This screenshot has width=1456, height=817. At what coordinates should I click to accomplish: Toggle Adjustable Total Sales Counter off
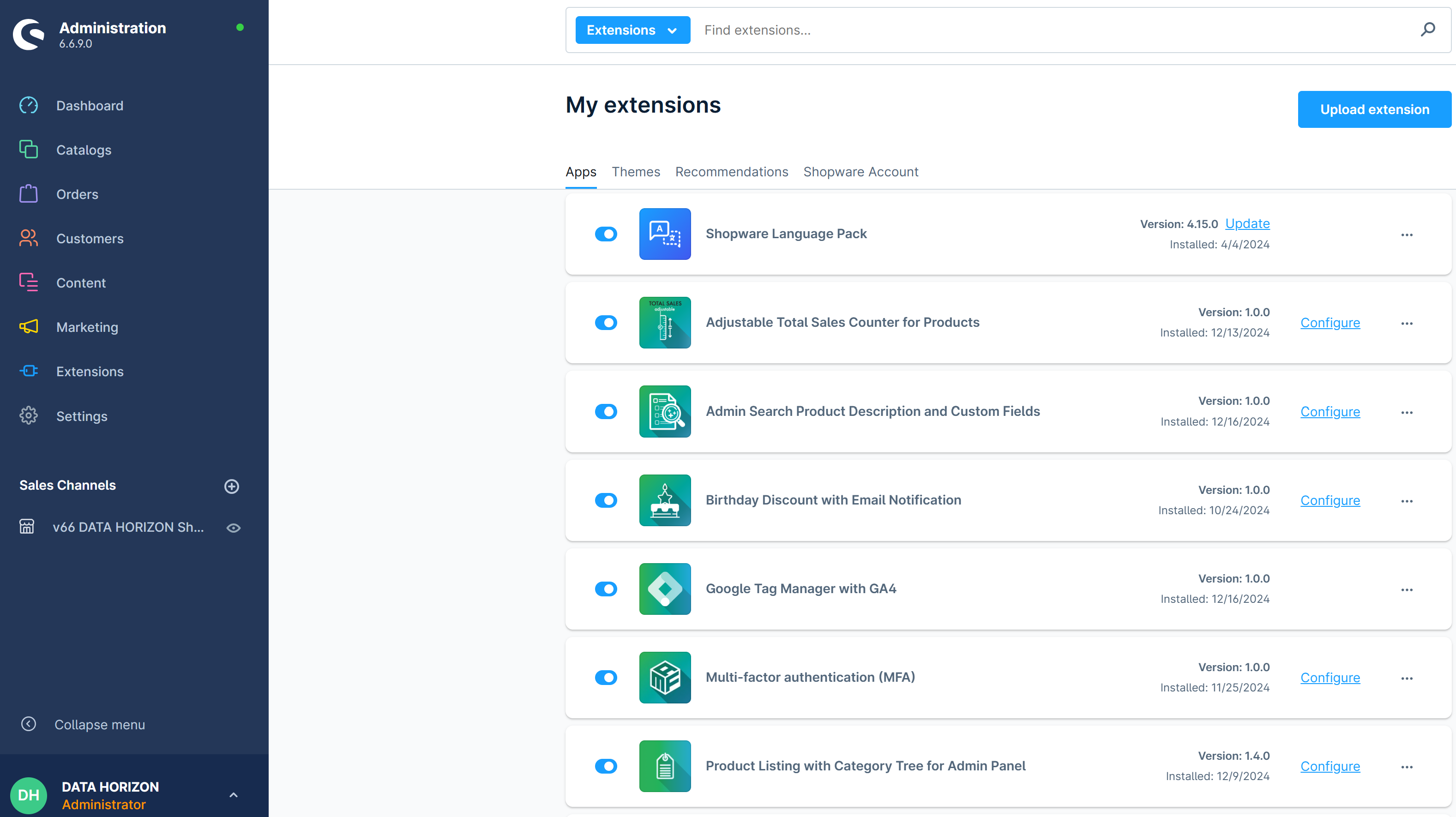606,323
